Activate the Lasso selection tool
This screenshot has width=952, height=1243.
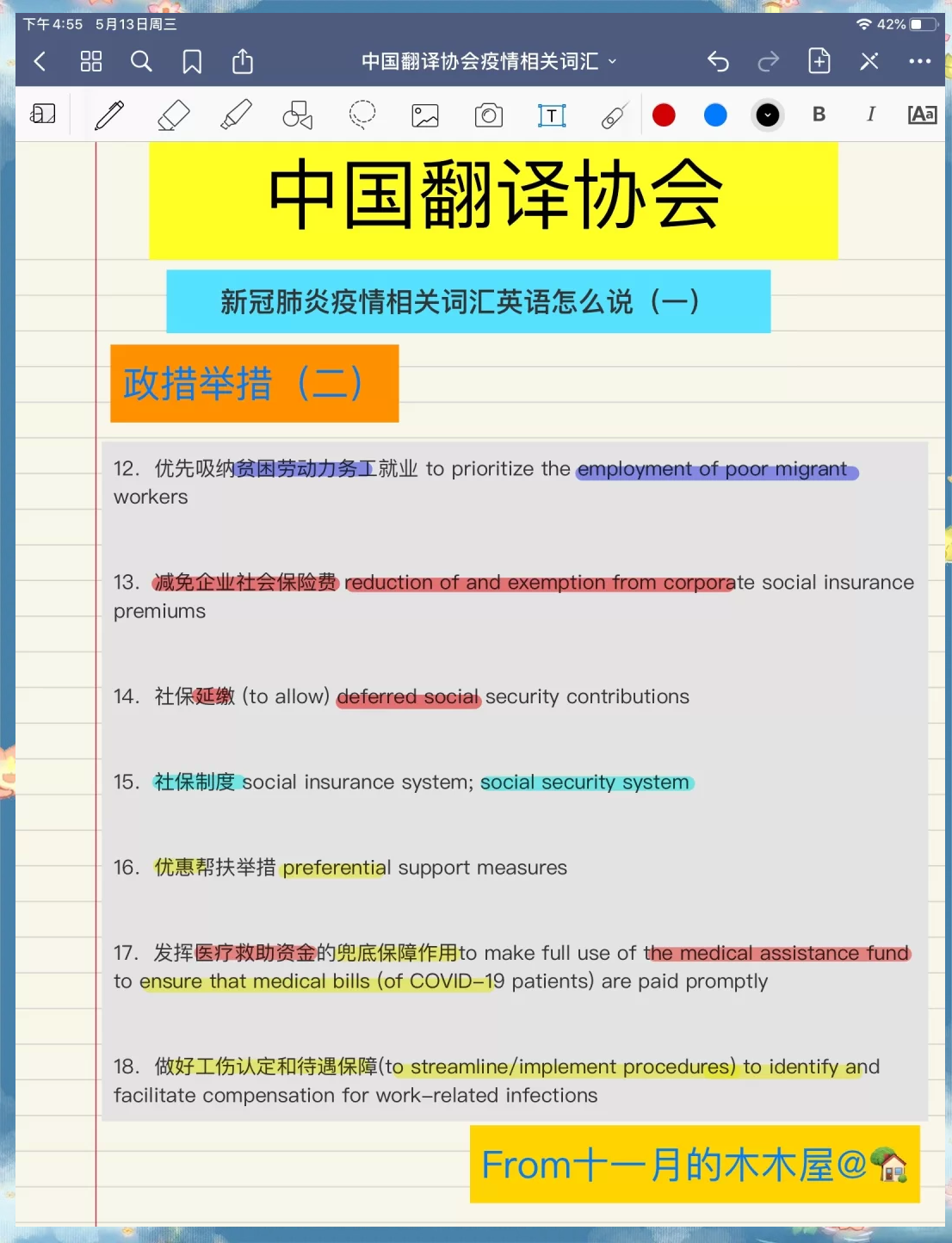pyautogui.click(x=362, y=114)
